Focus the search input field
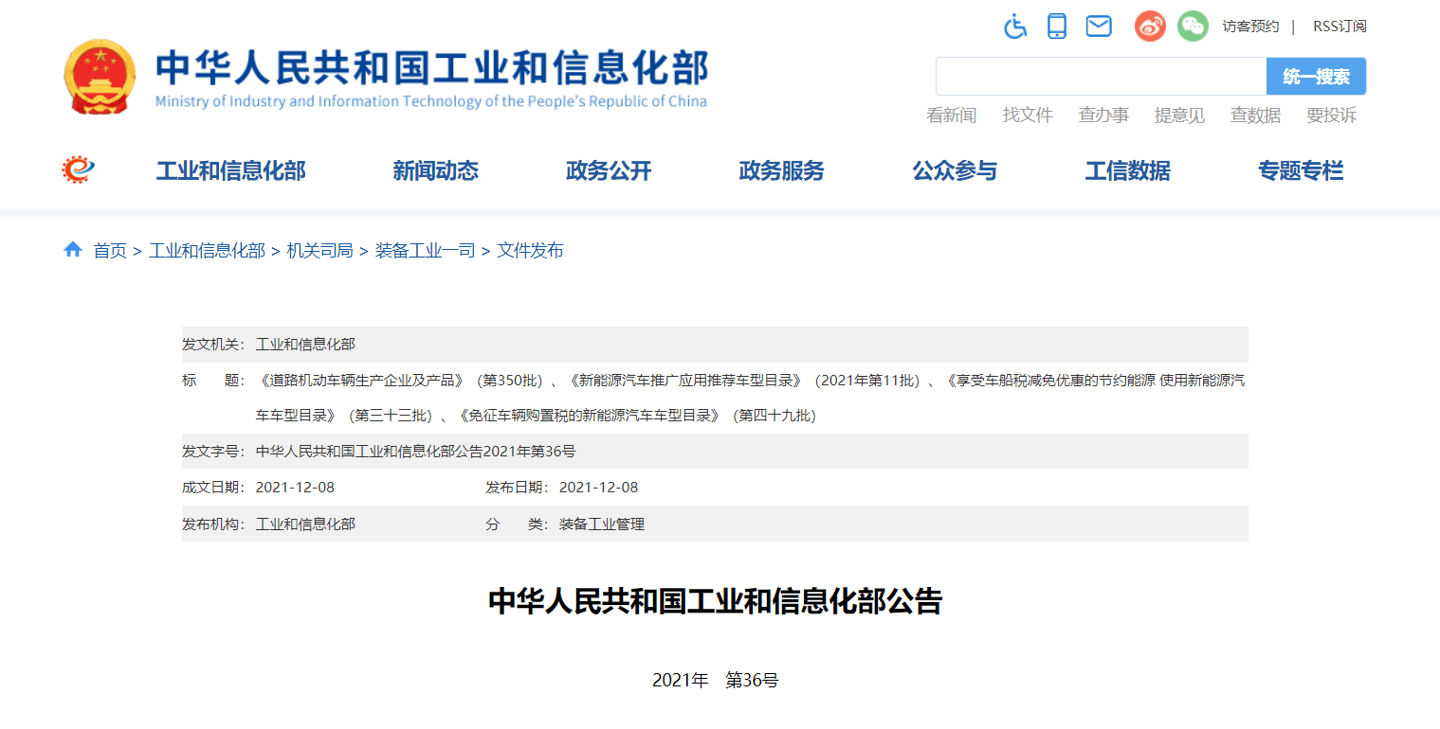 tap(1100, 77)
